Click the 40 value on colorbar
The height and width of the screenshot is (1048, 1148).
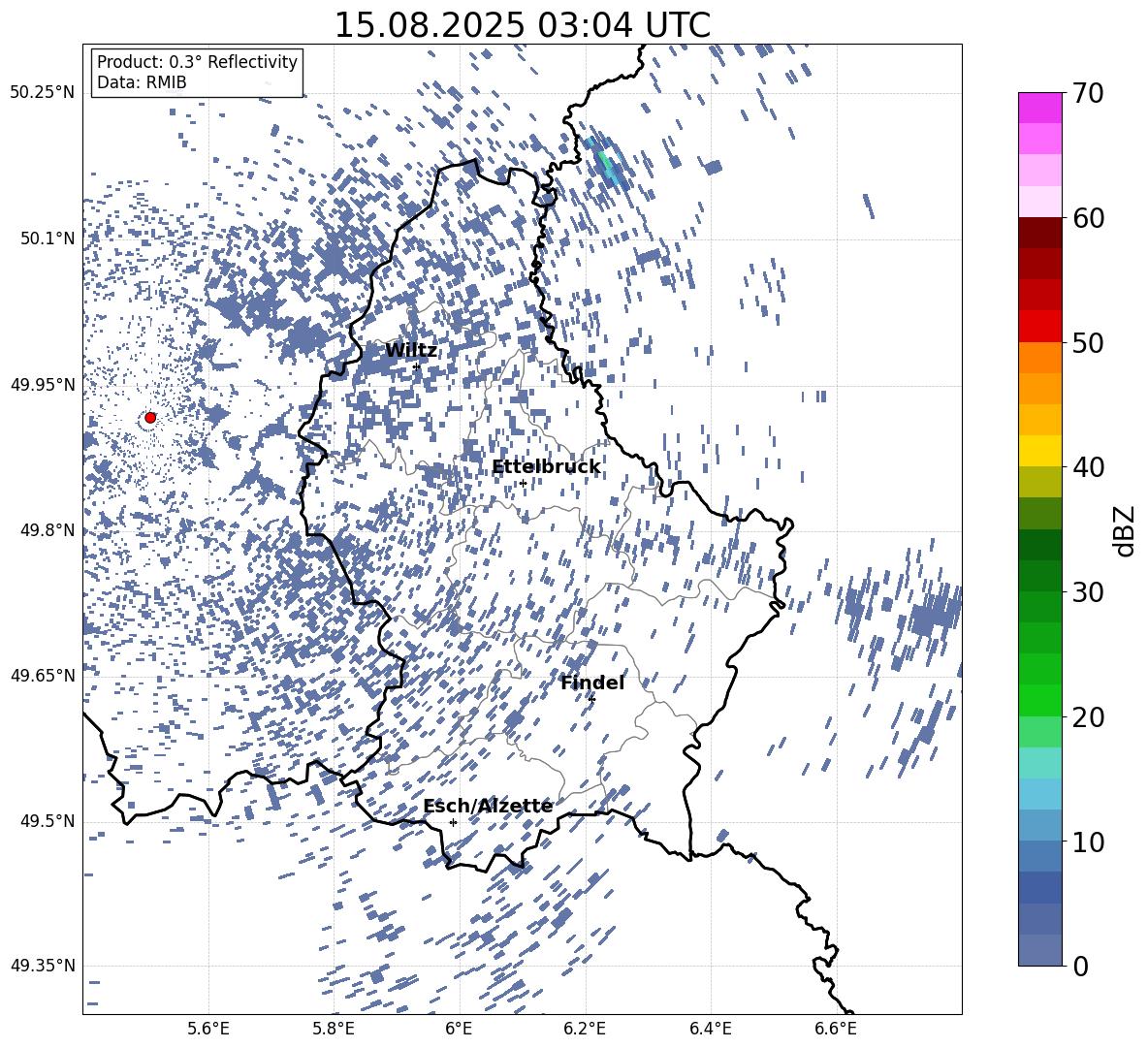click(1088, 467)
